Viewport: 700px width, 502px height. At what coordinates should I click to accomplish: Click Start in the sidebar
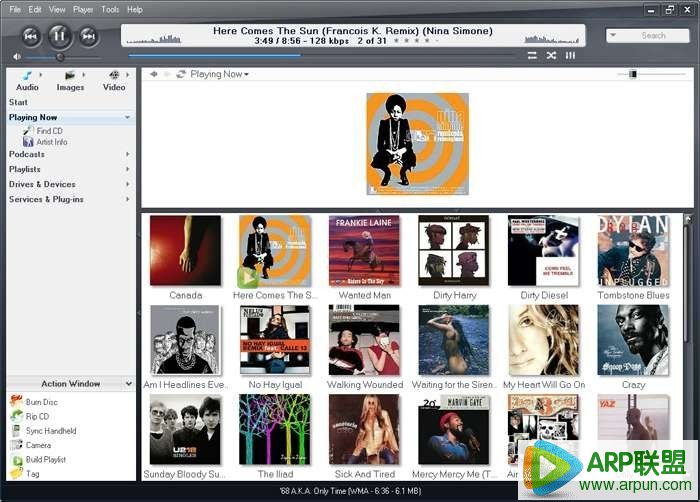coord(18,102)
